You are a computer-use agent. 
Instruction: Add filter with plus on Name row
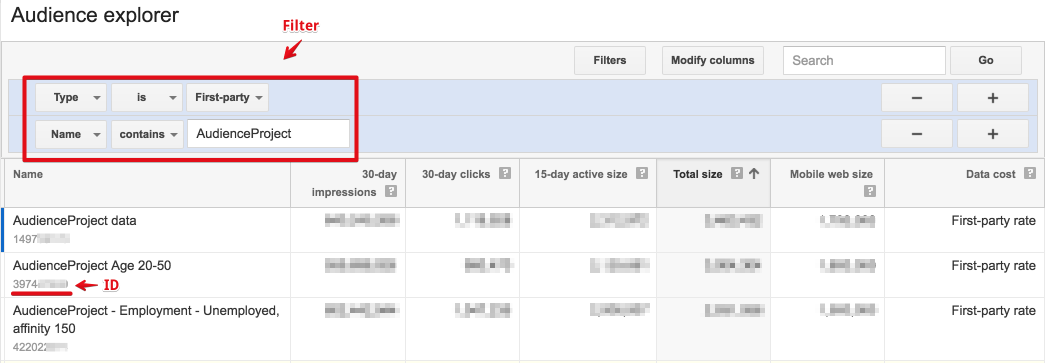[992, 134]
